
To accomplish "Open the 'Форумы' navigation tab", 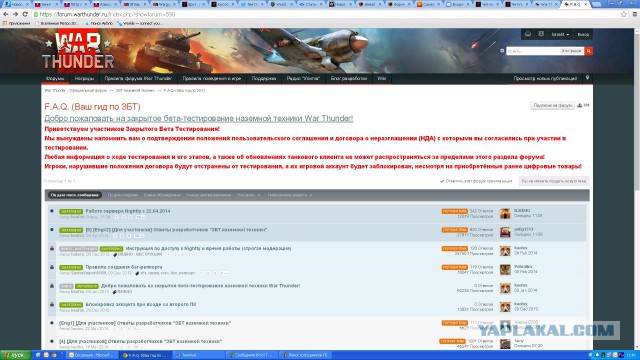I will point(55,78).
